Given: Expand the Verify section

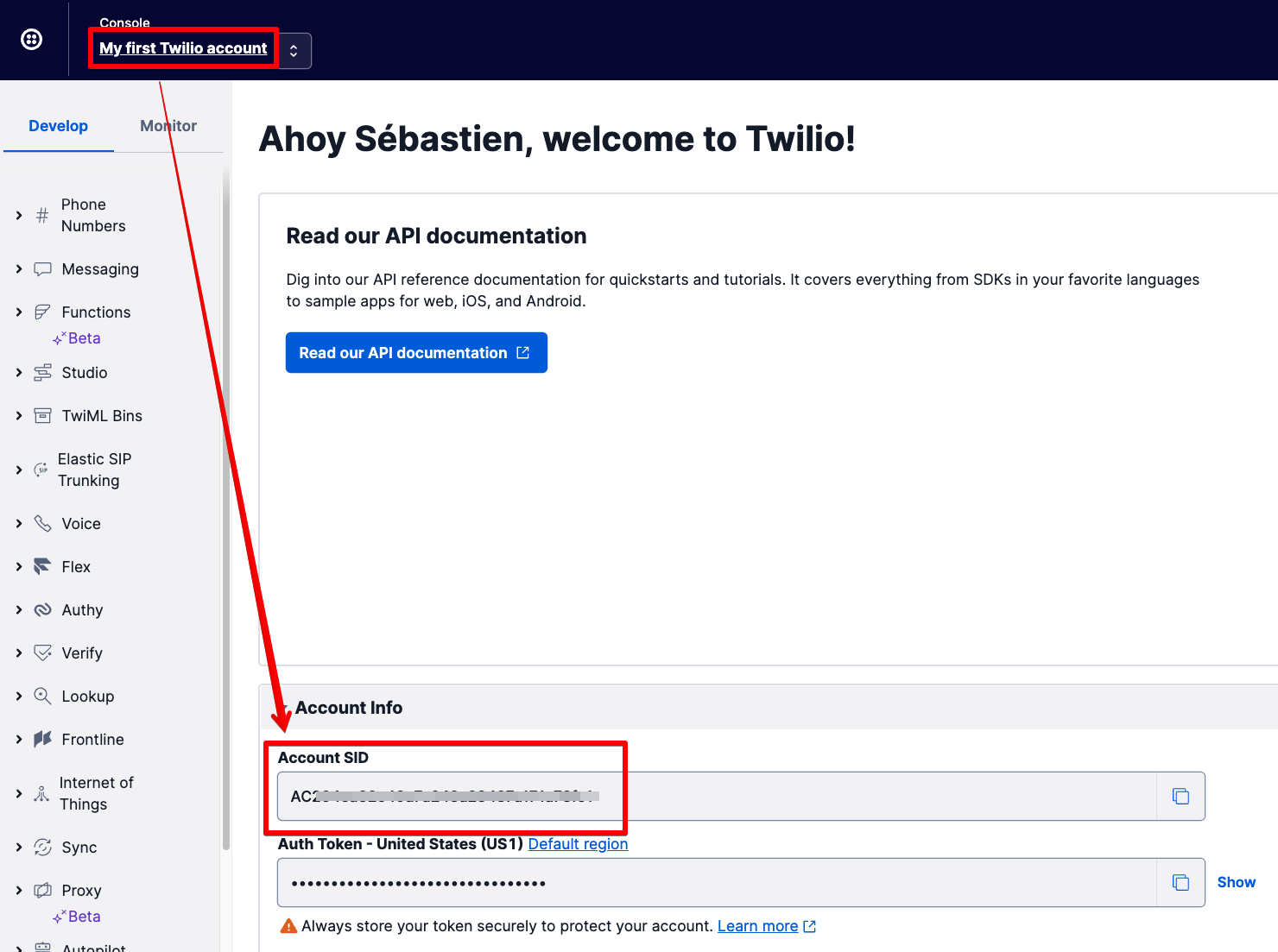Looking at the screenshot, I should 19,653.
